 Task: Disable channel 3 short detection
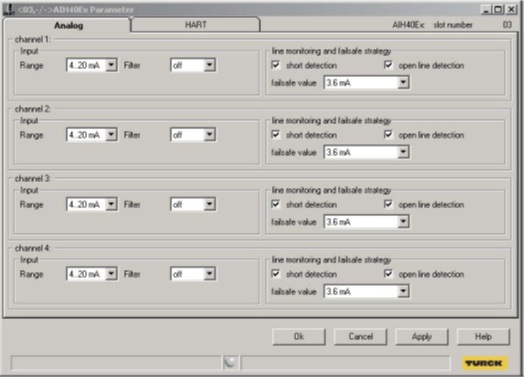pyautogui.click(x=275, y=204)
